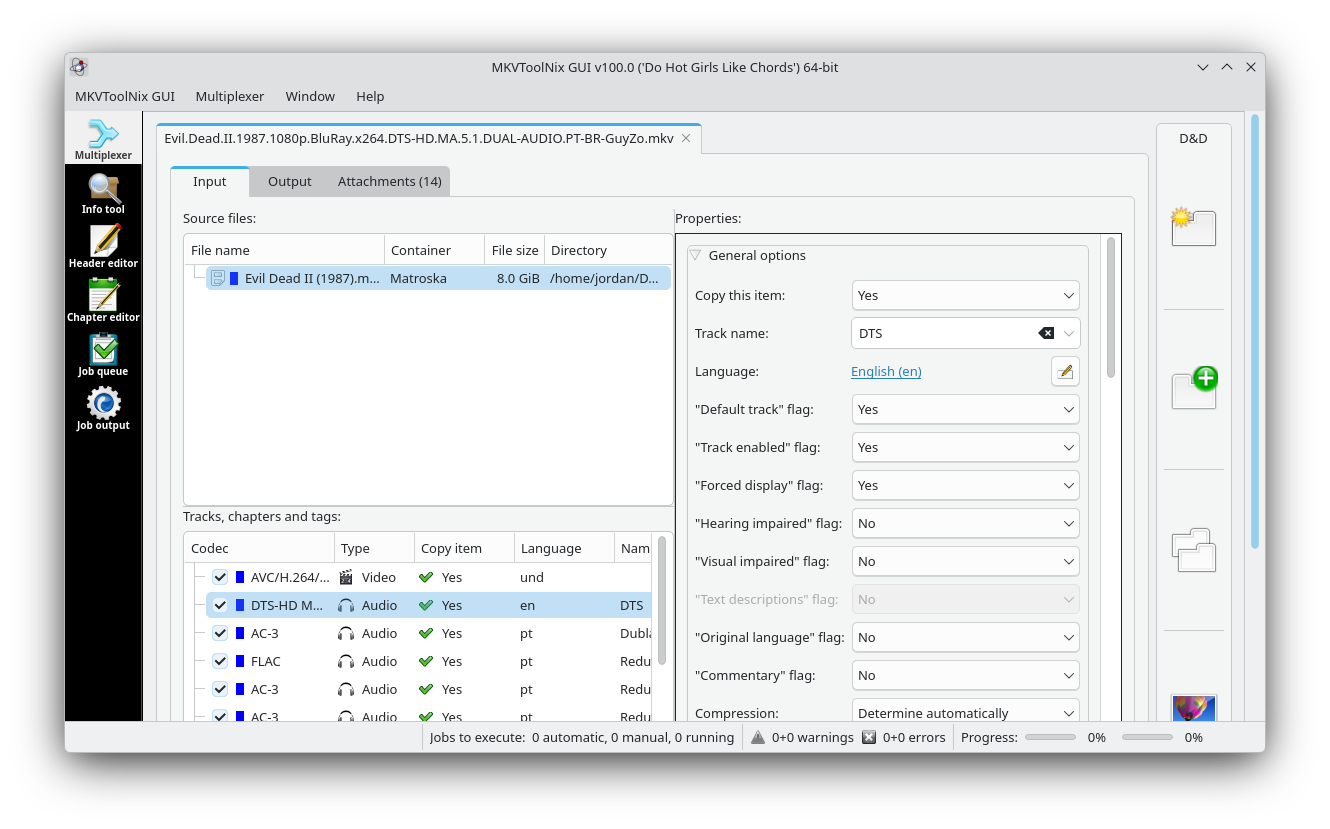Open the Info tool
Image resolution: width=1330 pixels, height=829 pixels.
tap(103, 194)
